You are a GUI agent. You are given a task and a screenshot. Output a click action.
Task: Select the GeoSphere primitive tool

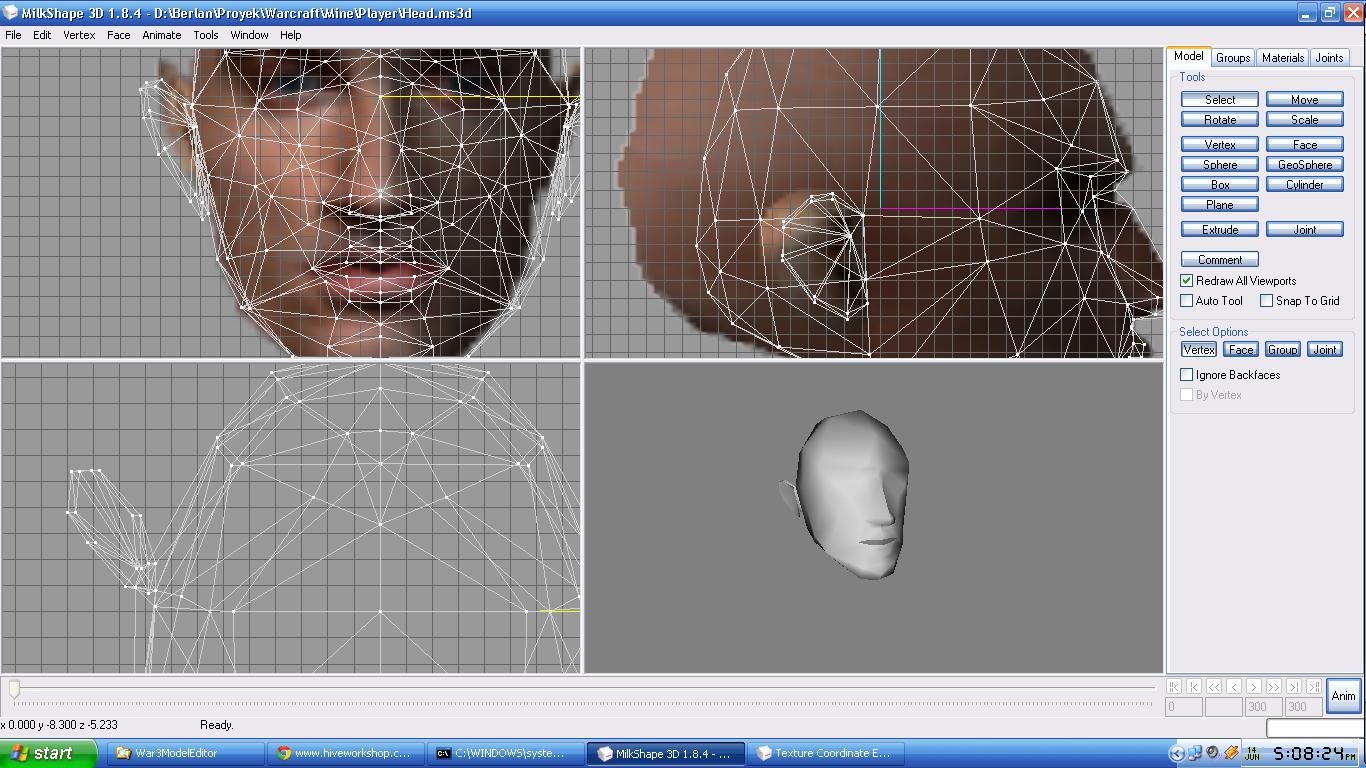[x=1305, y=164]
